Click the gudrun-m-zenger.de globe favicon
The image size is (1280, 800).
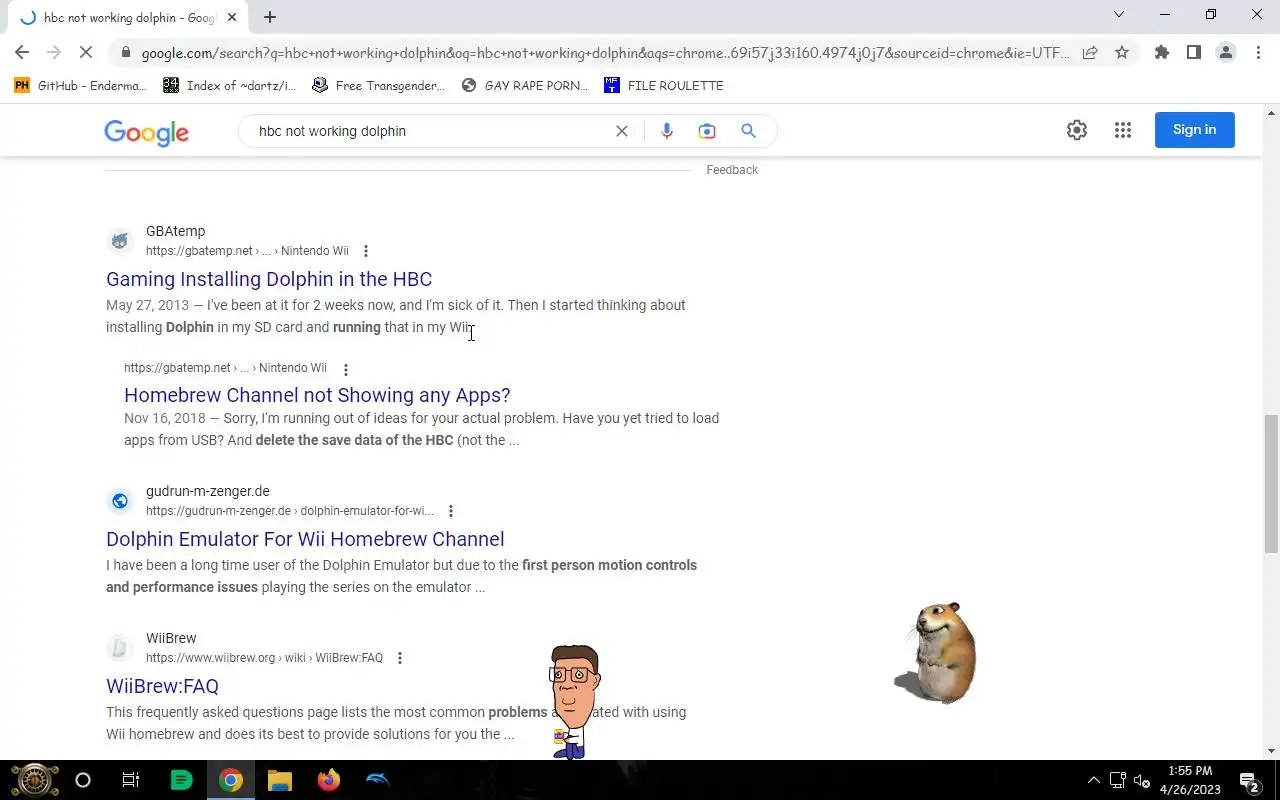tap(120, 501)
